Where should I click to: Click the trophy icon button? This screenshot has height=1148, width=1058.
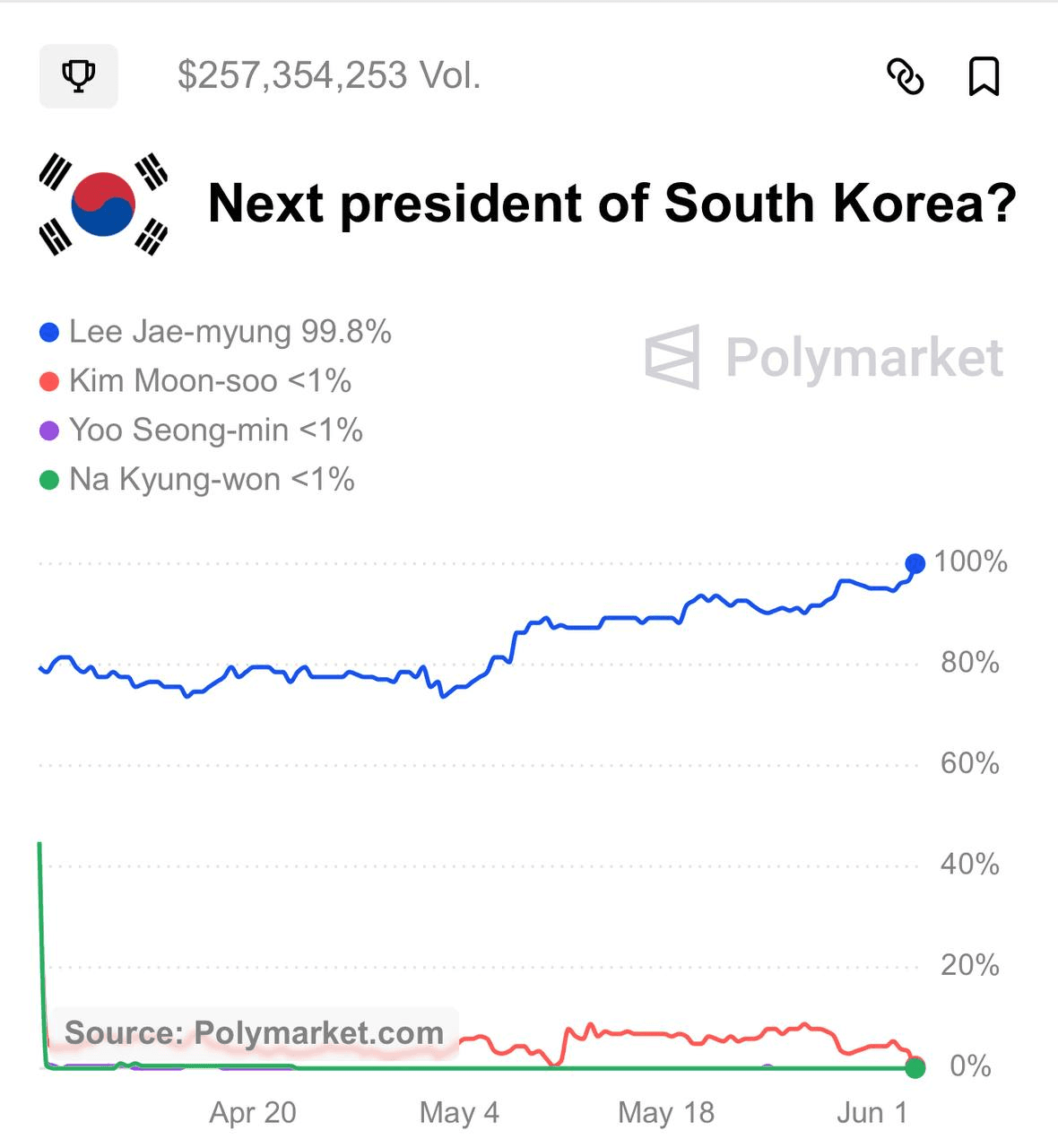point(79,76)
